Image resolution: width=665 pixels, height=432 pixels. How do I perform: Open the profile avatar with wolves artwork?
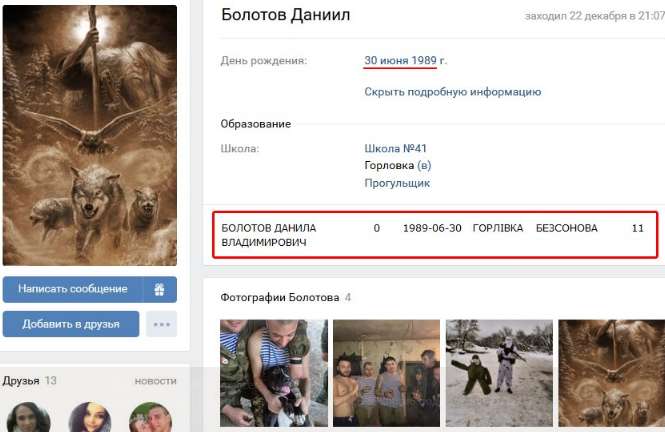[90, 135]
